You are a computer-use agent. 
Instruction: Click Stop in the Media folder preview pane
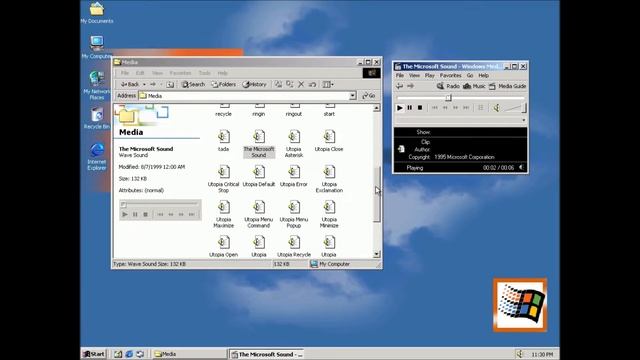pyautogui.click(x=145, y=214)
